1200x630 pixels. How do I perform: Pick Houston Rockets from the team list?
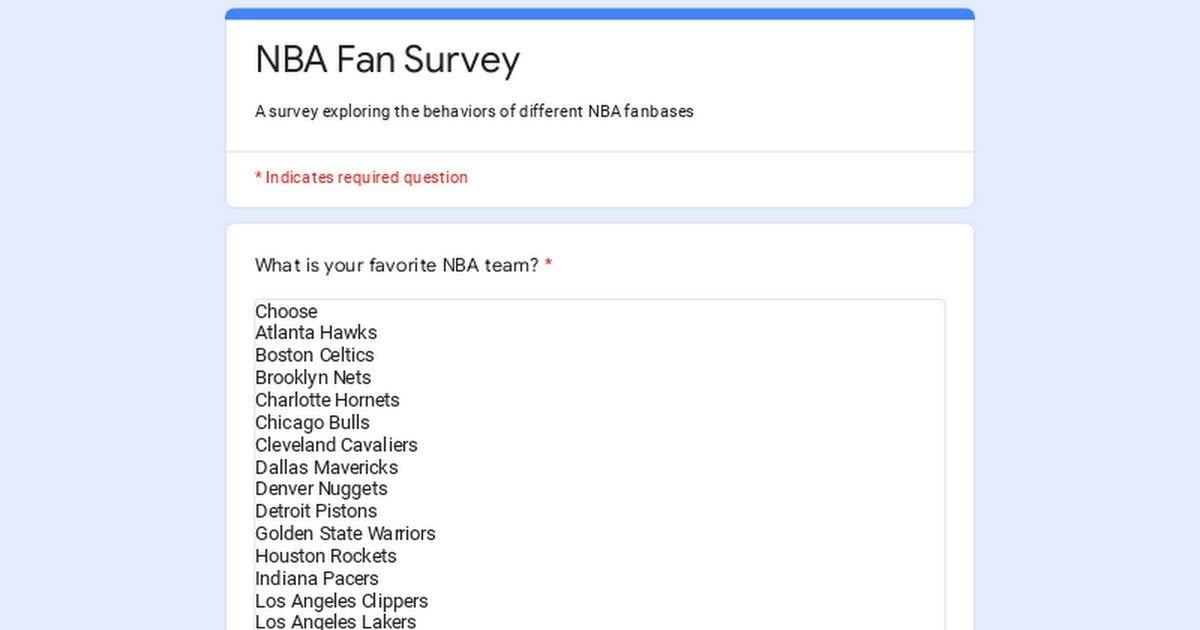tap(326, 556)
